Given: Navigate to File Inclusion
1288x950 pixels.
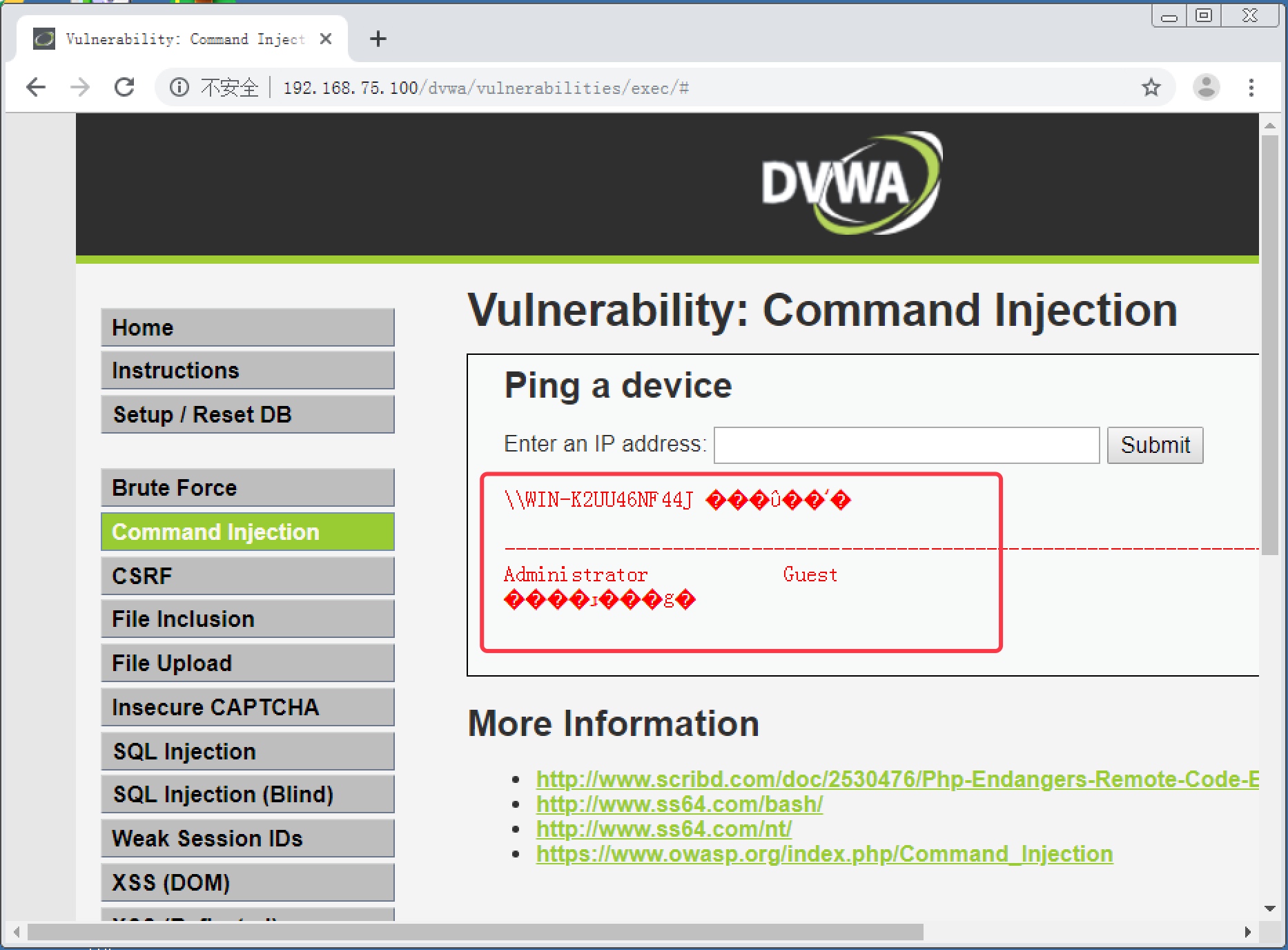Looking at the screenshot, I should click(248, 619).
